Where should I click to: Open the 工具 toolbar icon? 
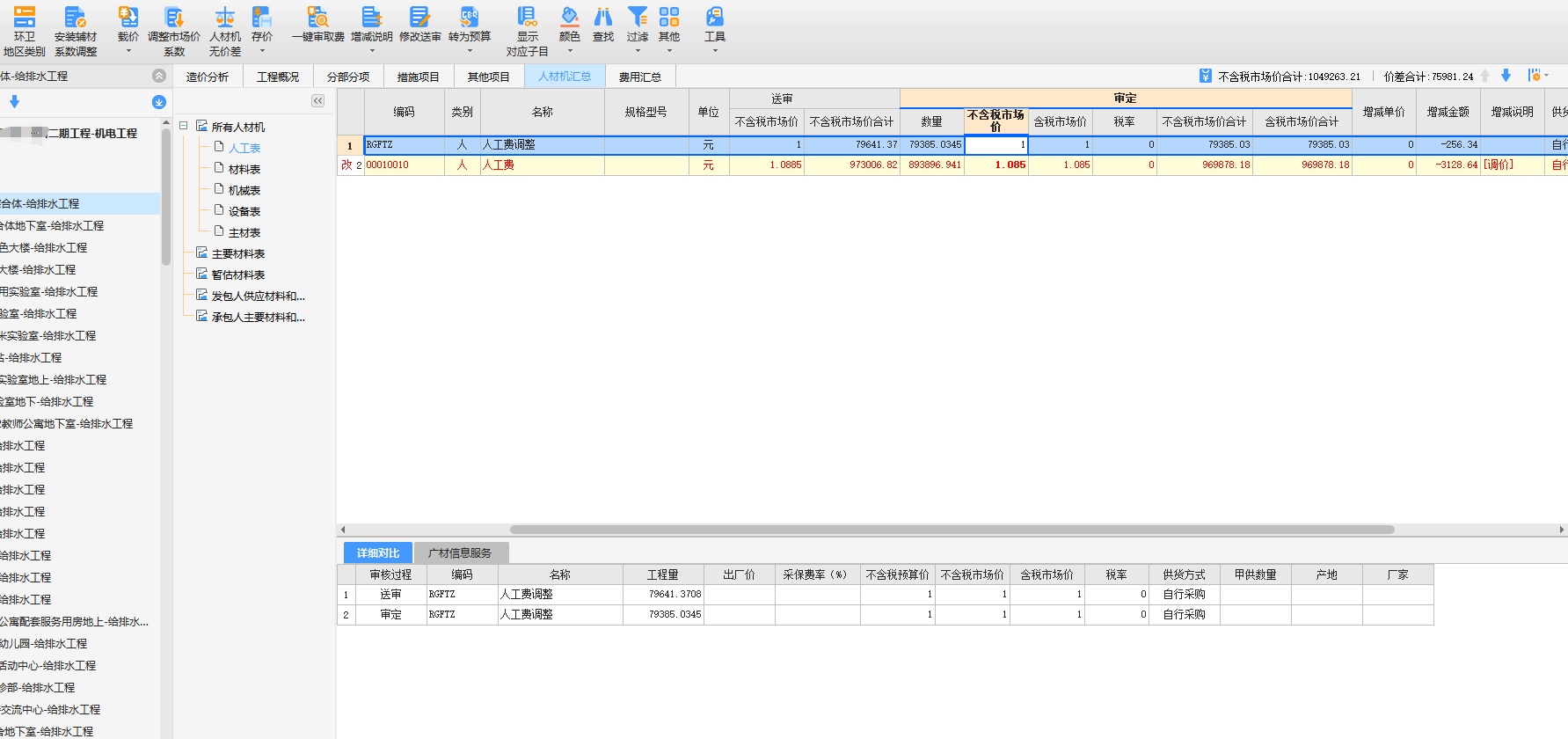715,16
